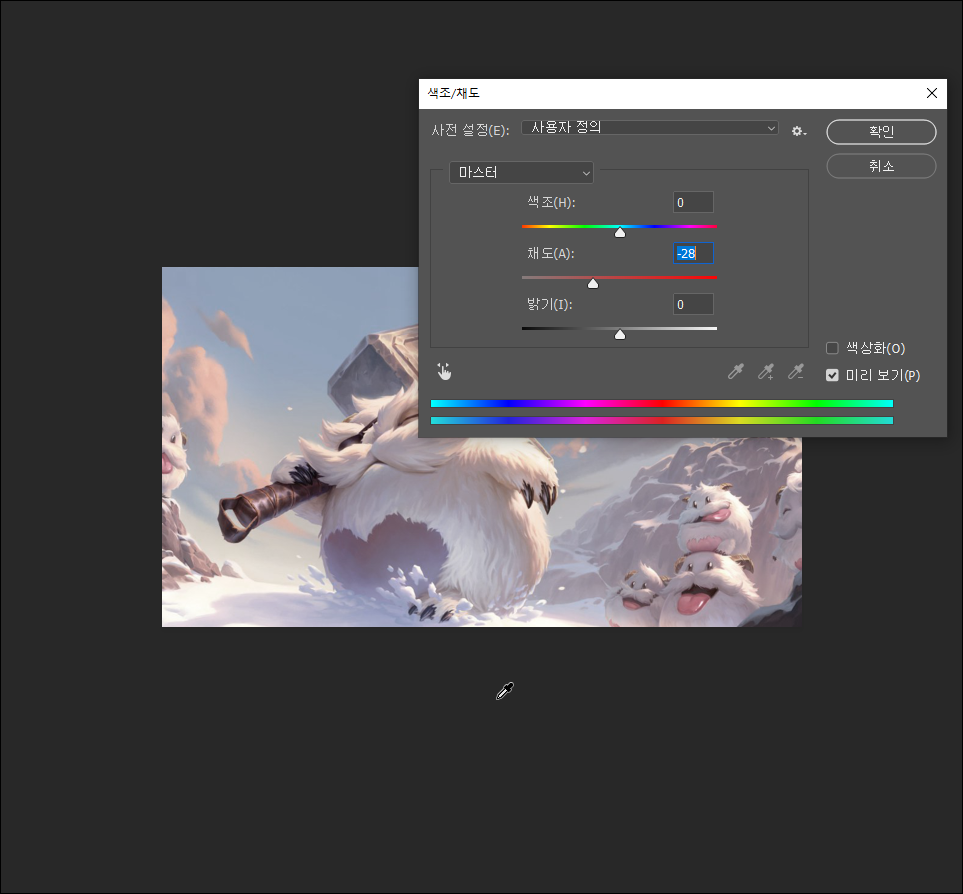The width and height of the screenshot is (963, 894).
Task: Open preset options gear menu
Action: point(798,131)
